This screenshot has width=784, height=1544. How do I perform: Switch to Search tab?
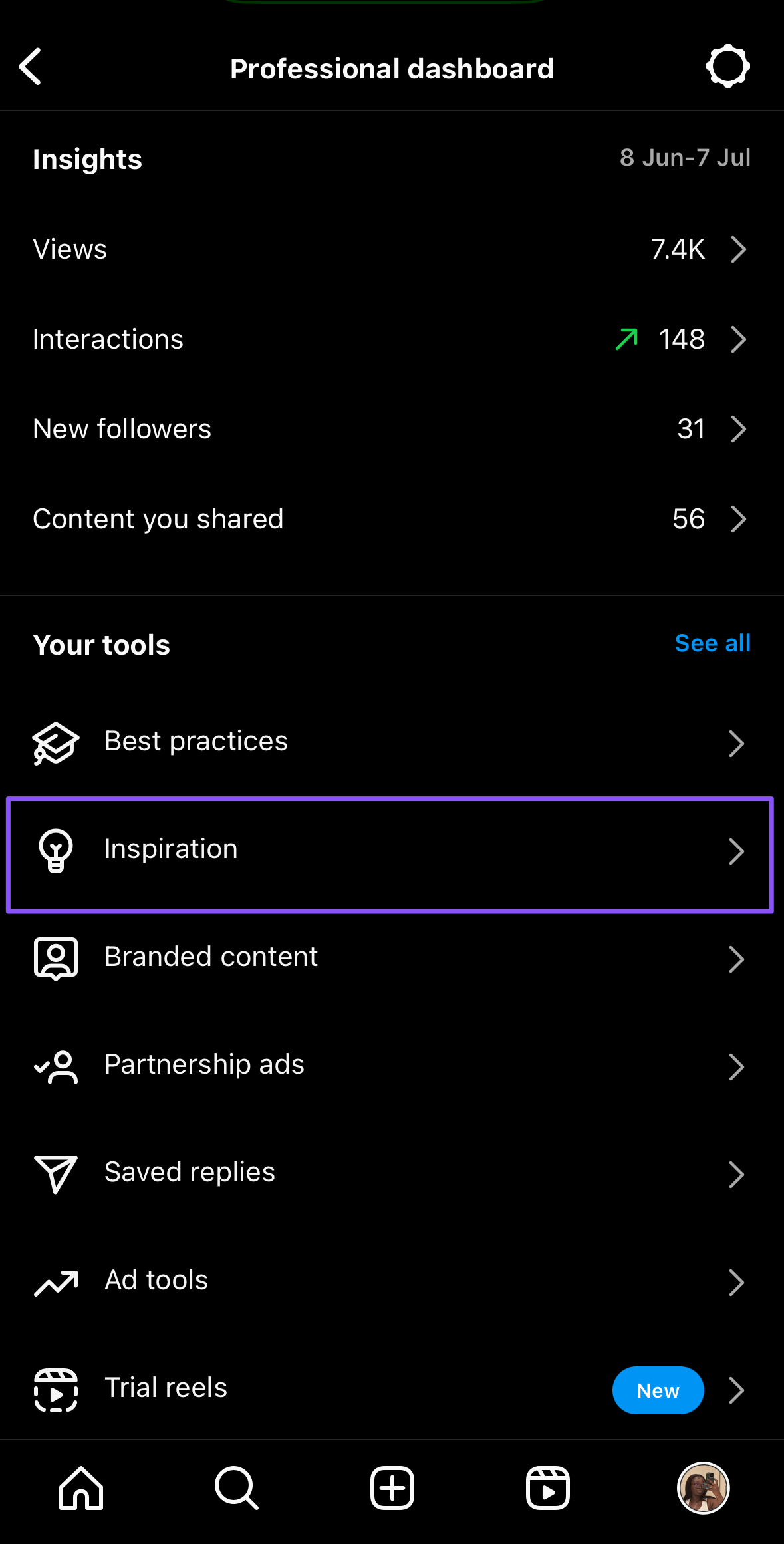pyautogui.click(x=236, y=1488)
